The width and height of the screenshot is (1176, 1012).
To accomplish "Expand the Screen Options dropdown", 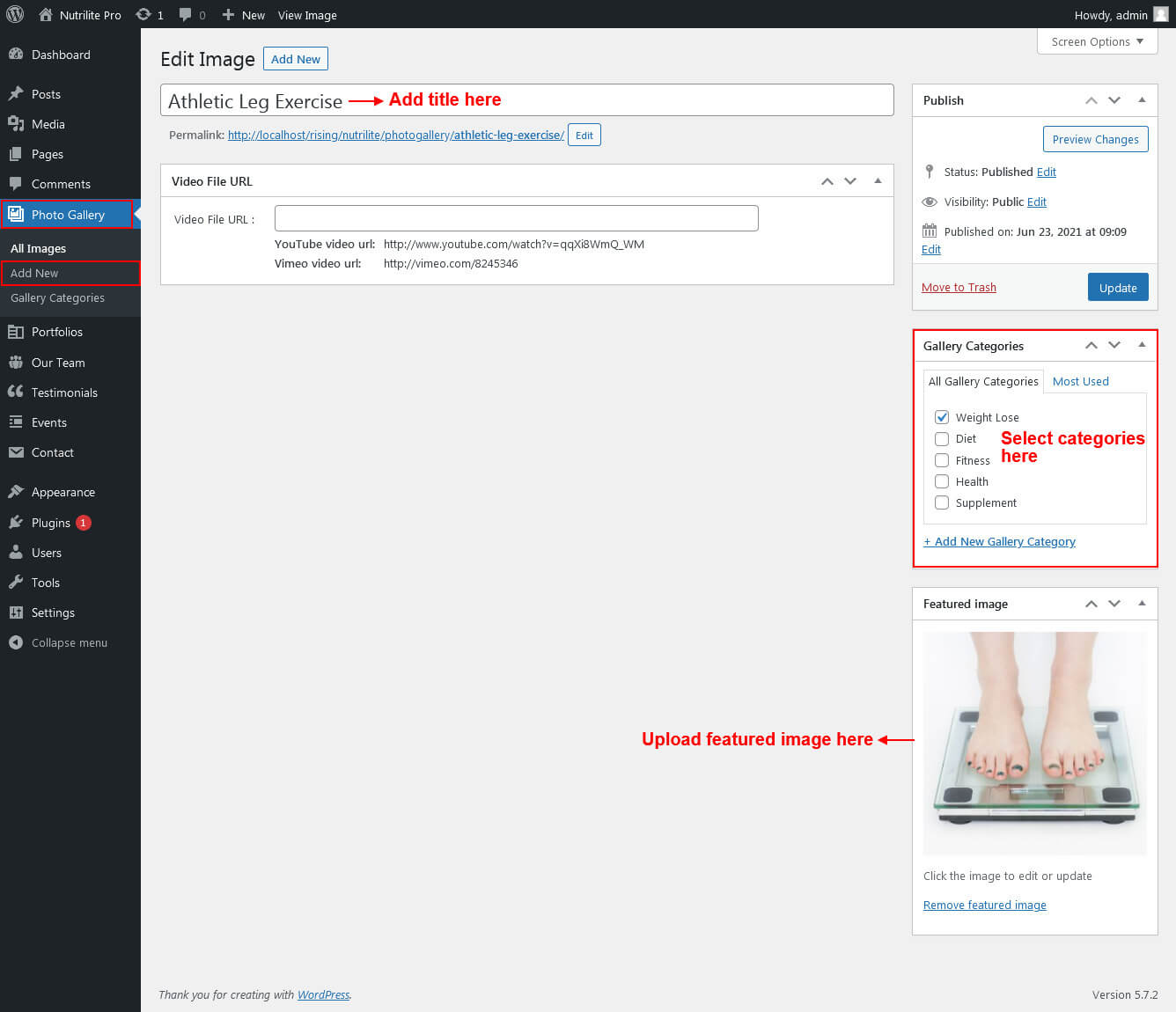I will tap(1097, 41).
